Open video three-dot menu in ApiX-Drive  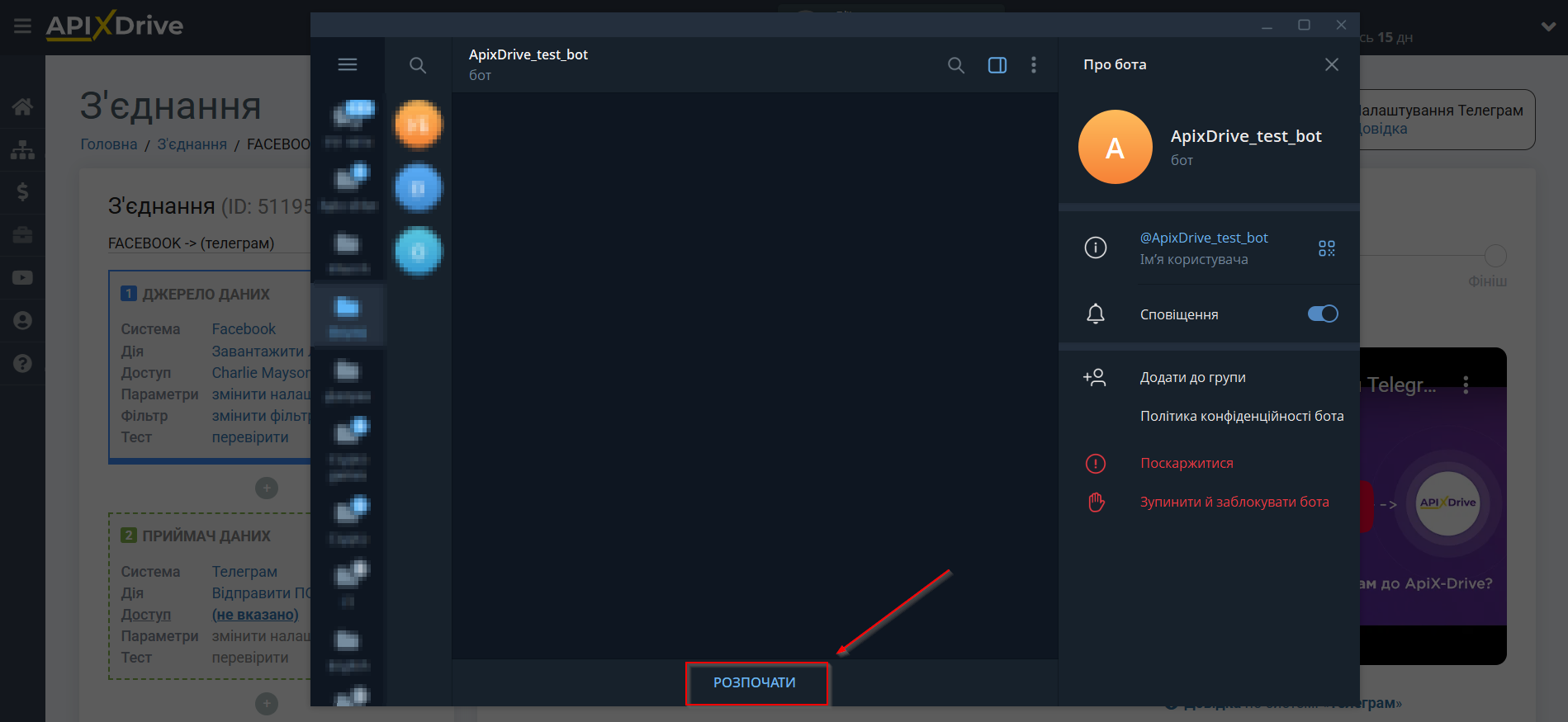coord(1466,385)
